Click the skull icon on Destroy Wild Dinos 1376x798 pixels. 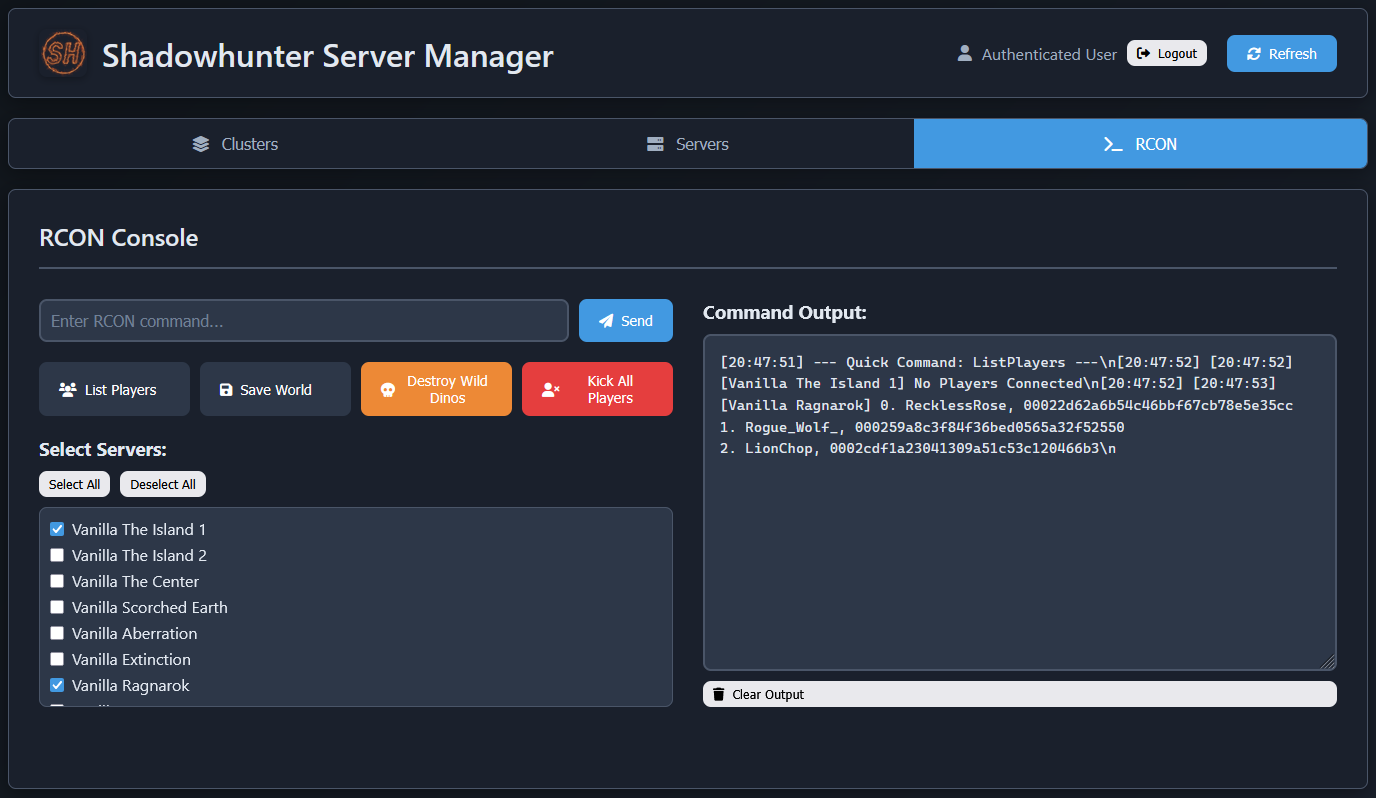[x=388, y=390]
